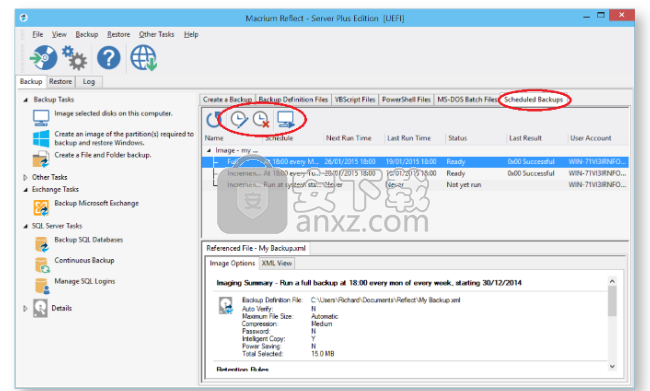Select the Image Options tab
The height and width of the screenshot is (391, 650).
click(x=232, y=263)
